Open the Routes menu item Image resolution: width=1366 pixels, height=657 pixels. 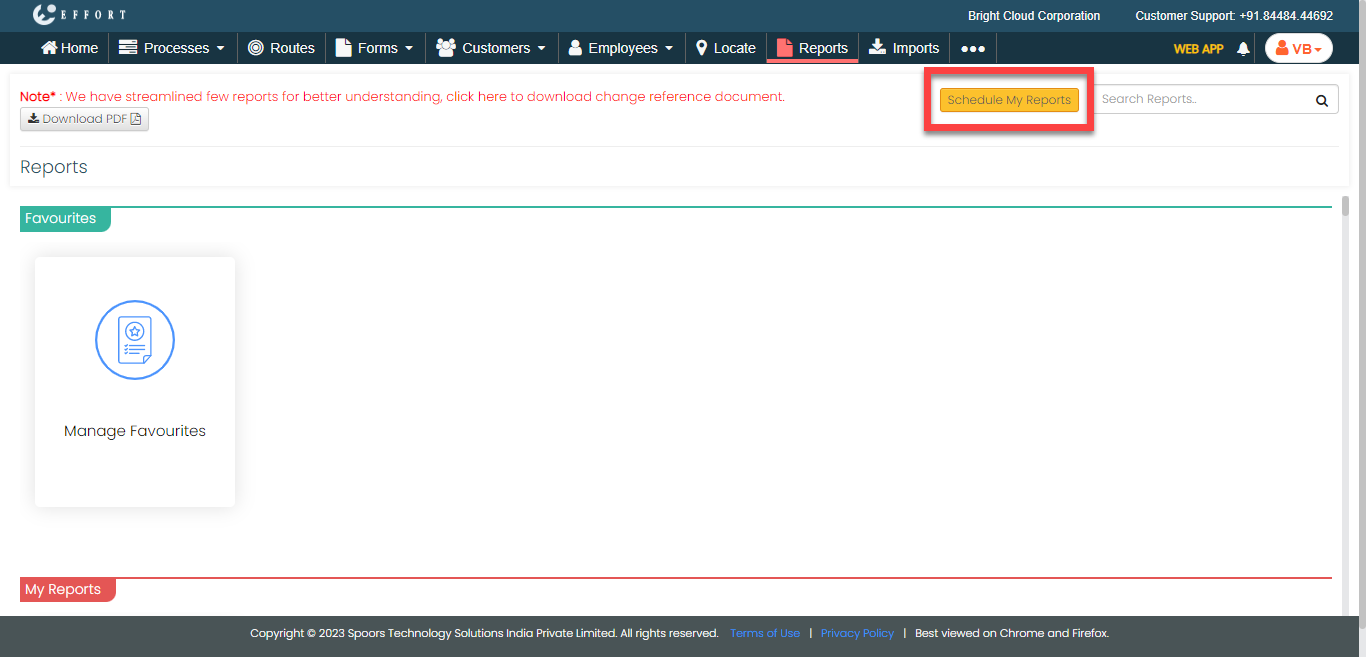(x=281, y=48)
